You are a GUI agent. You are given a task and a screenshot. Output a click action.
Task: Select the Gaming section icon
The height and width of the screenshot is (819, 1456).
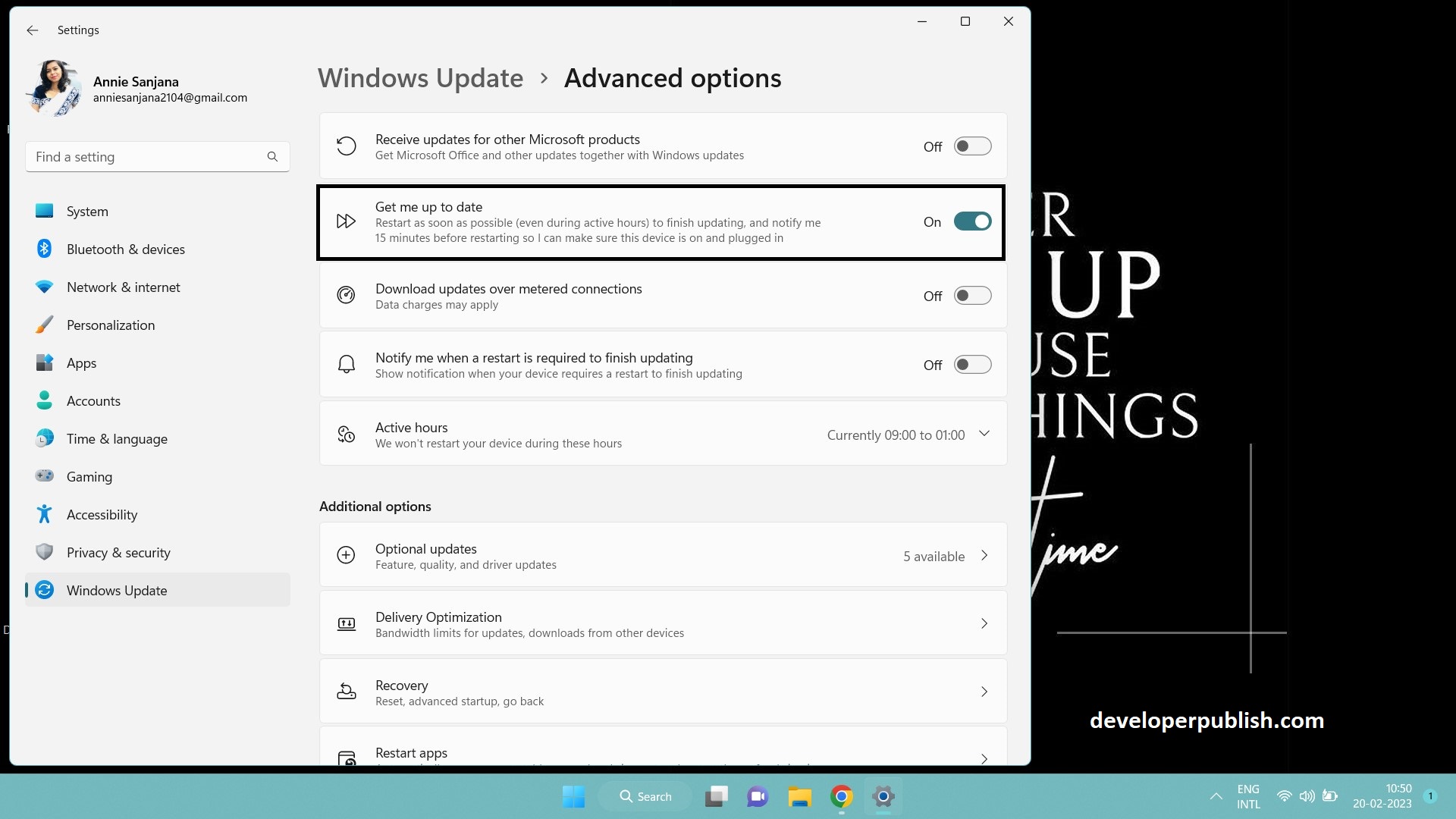(45, 476)
